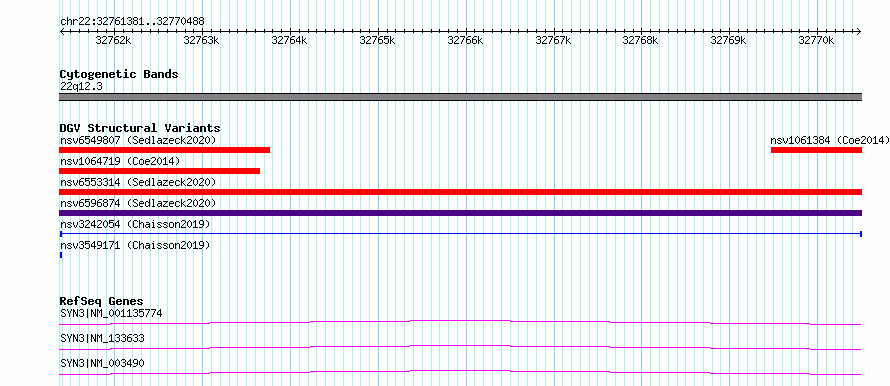Click the magenta line of SYN3|NM_001135774
Viewport: 890px width, 386px height.
(460, 322)
